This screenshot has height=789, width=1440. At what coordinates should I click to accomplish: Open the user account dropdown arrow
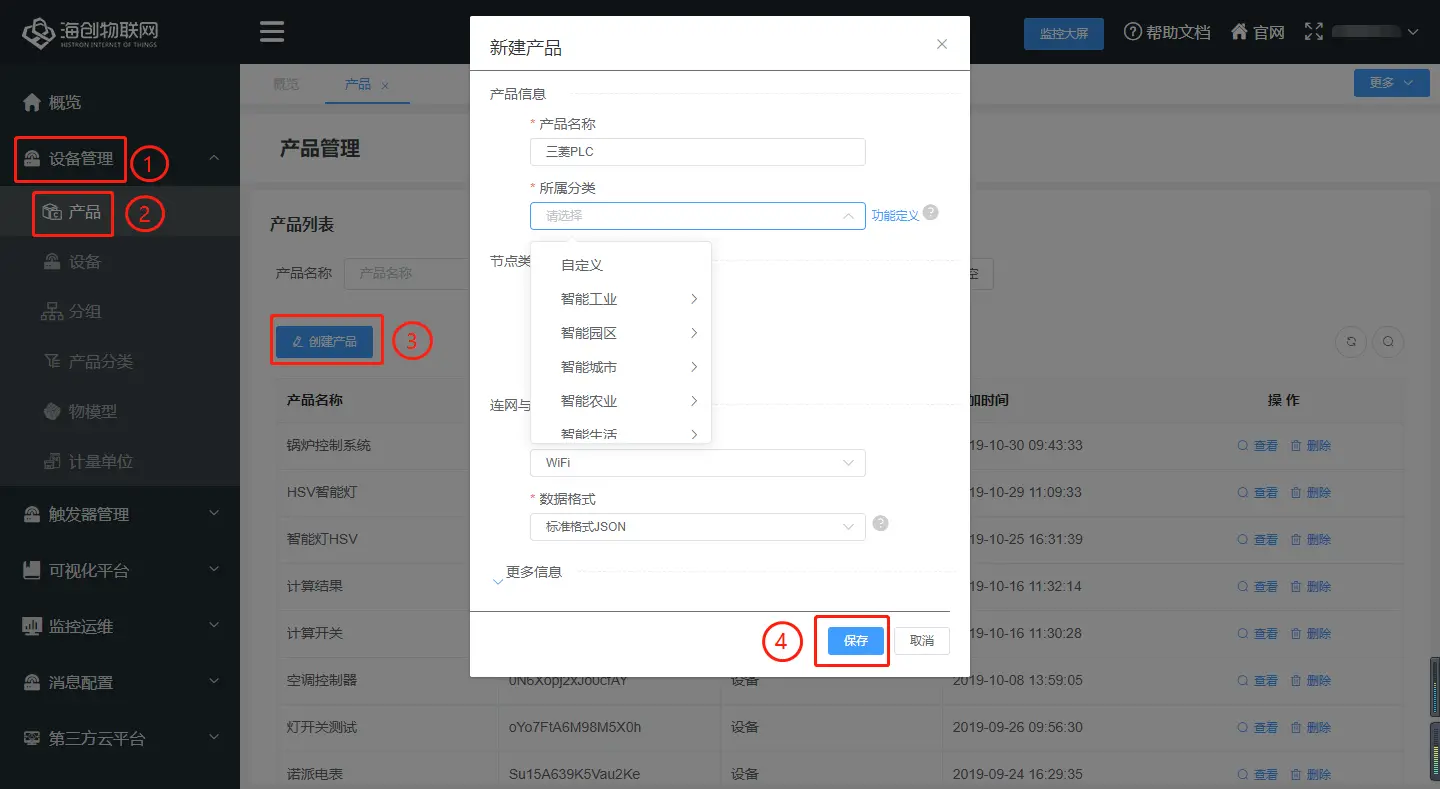[x=1413, y=32]
